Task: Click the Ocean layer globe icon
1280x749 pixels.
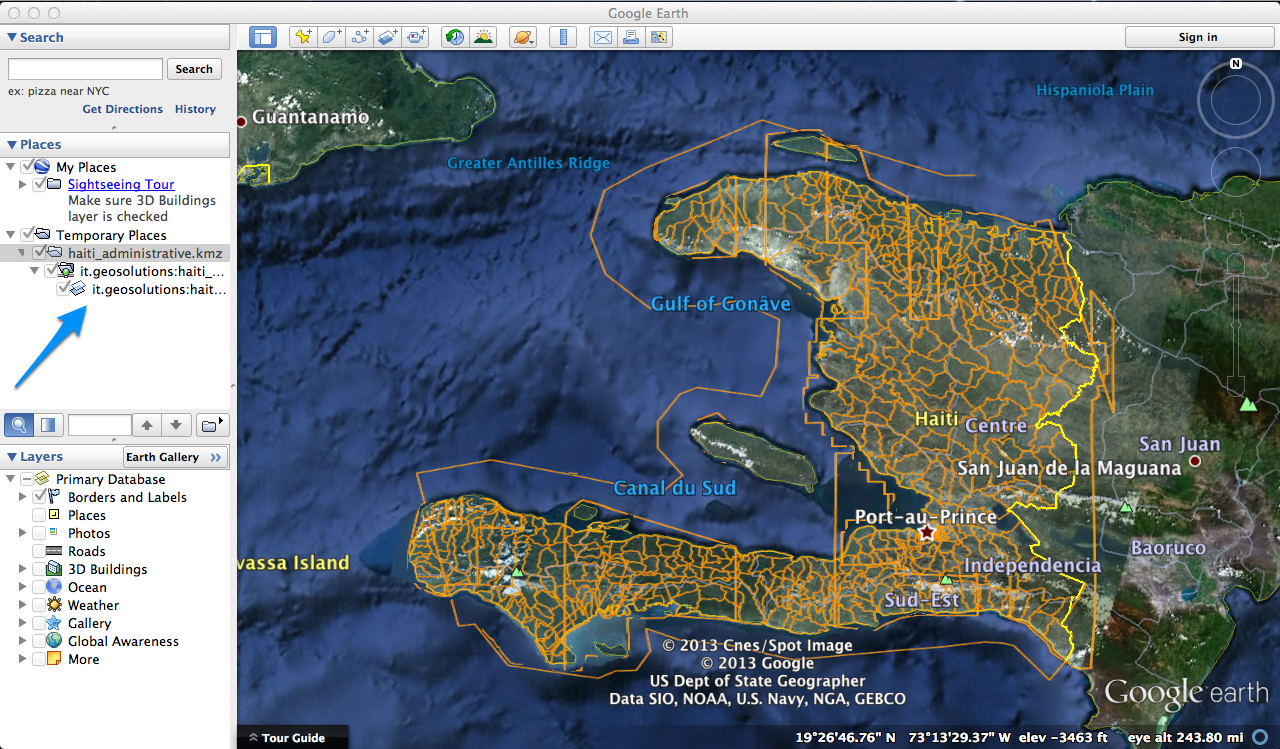Action: pyautogui.click(x=54, y=587)
